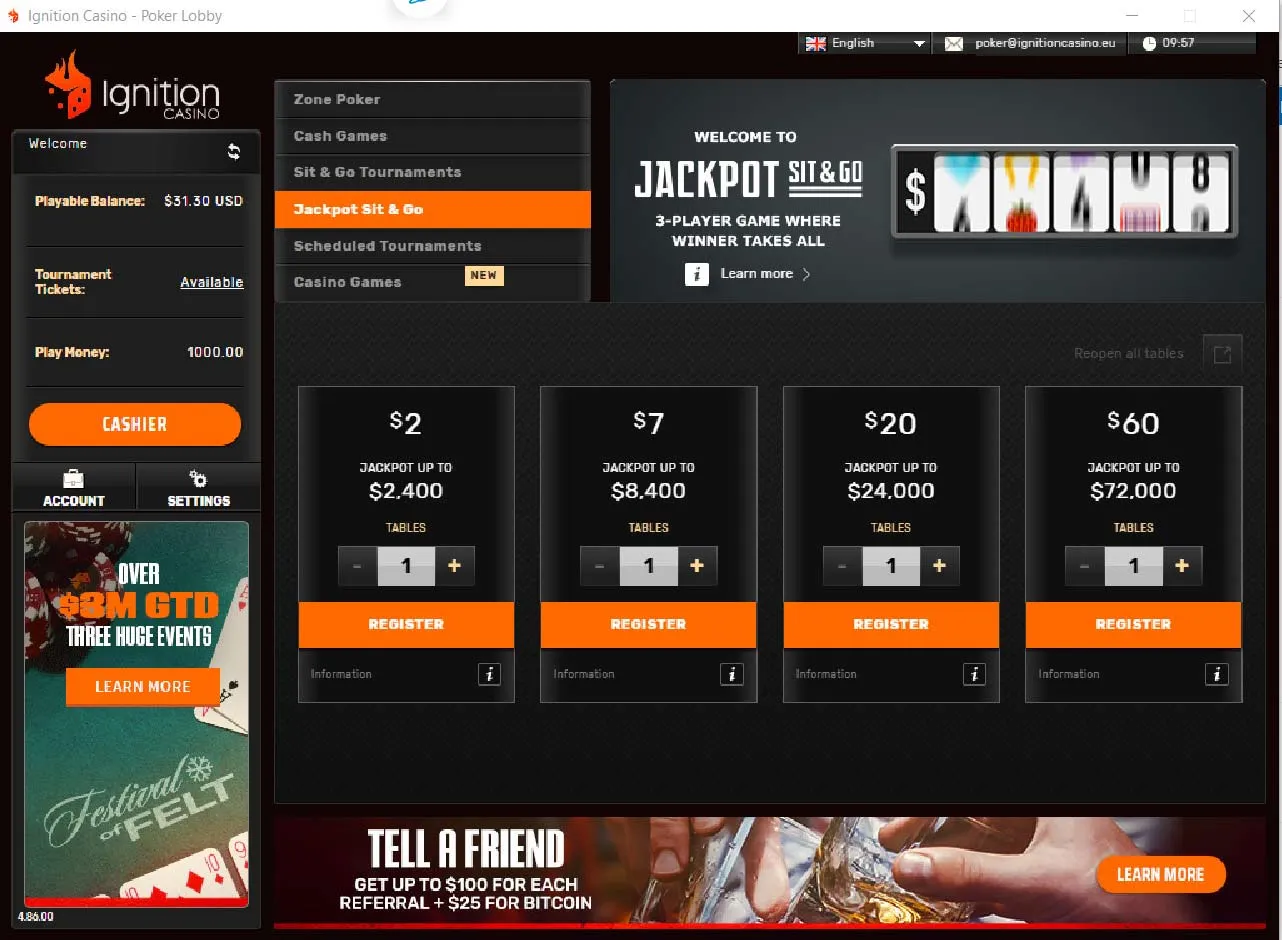The height and width of the screenshot is (940, 1282).
Task: Click the UK flag language icon
Action: pyautogui.click(x=816, y=44)
